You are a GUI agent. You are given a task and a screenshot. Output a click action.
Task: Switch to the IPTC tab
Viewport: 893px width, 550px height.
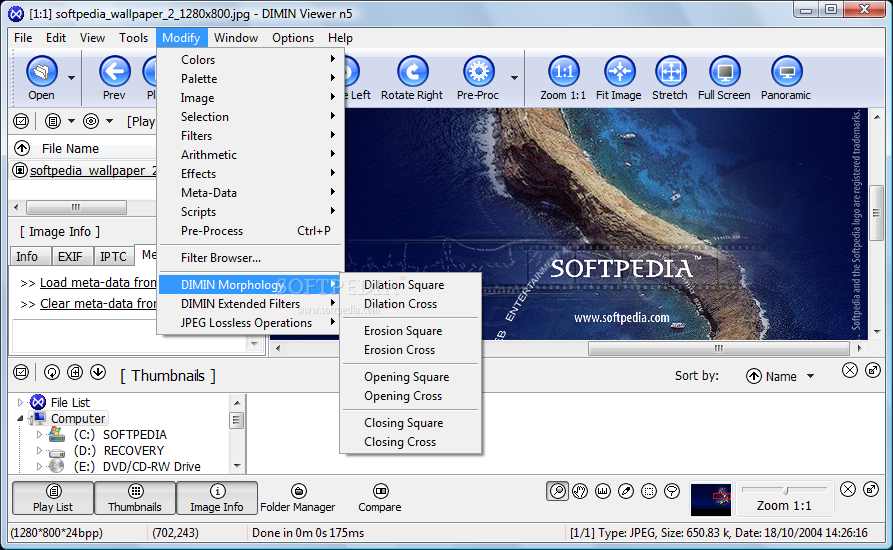pos(113,257)
